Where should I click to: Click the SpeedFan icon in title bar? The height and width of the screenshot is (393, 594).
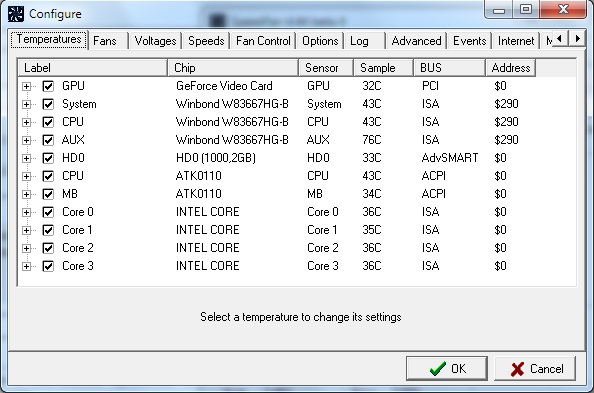click(16, 14)
